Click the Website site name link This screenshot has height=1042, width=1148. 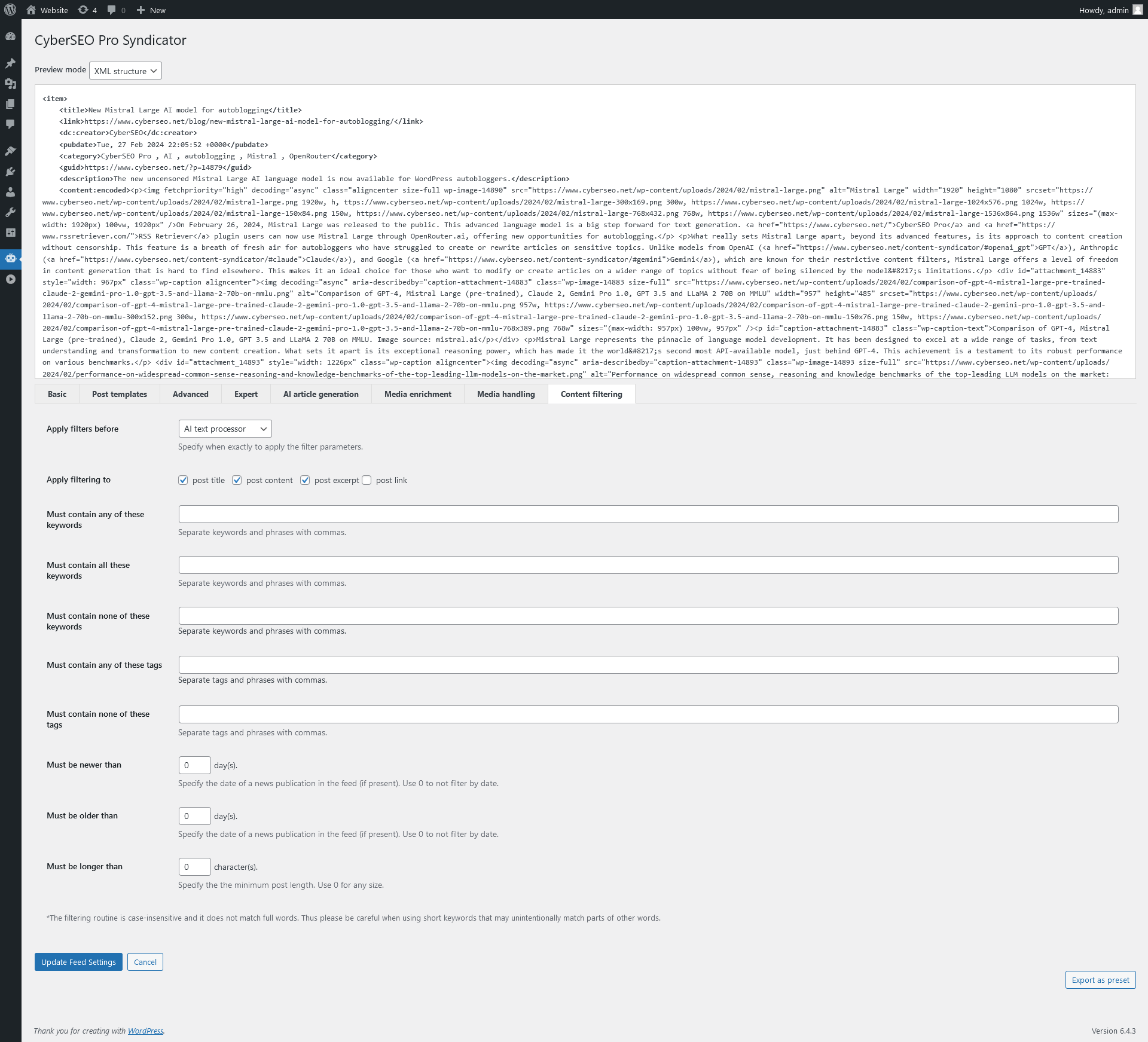point(54,10)
